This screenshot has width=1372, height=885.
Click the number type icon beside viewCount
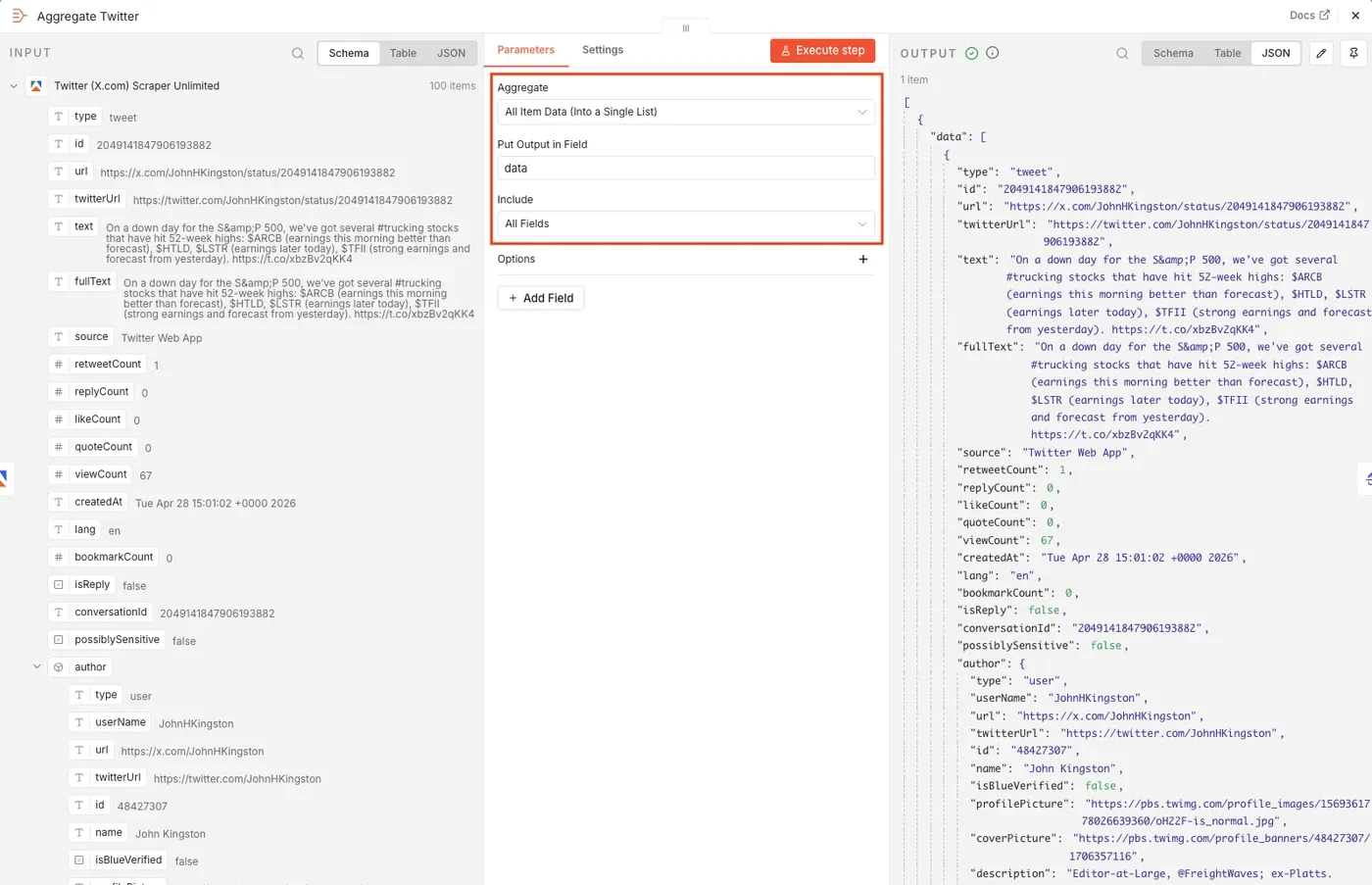[x=59, y=474]
